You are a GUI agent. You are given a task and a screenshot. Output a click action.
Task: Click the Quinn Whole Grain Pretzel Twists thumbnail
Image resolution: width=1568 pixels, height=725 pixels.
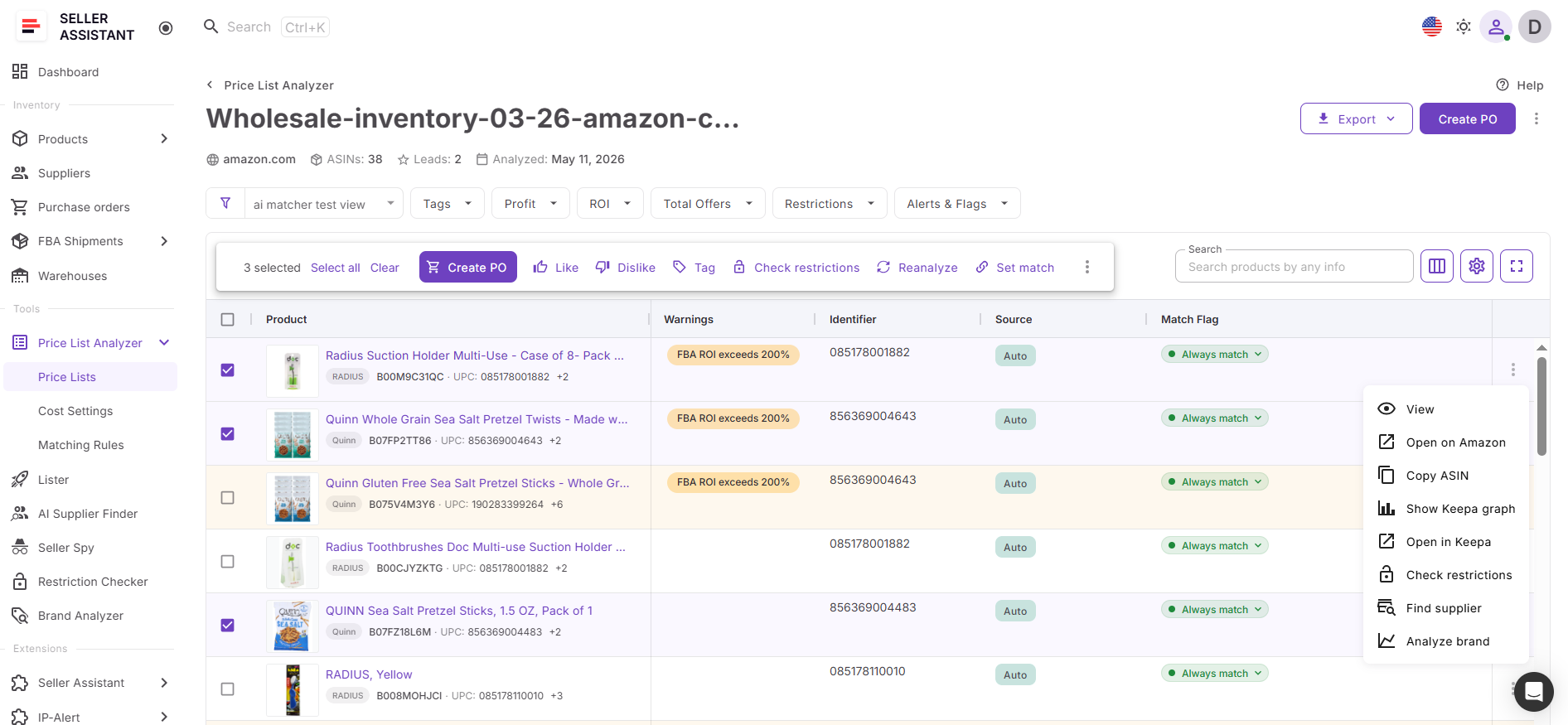293,434
